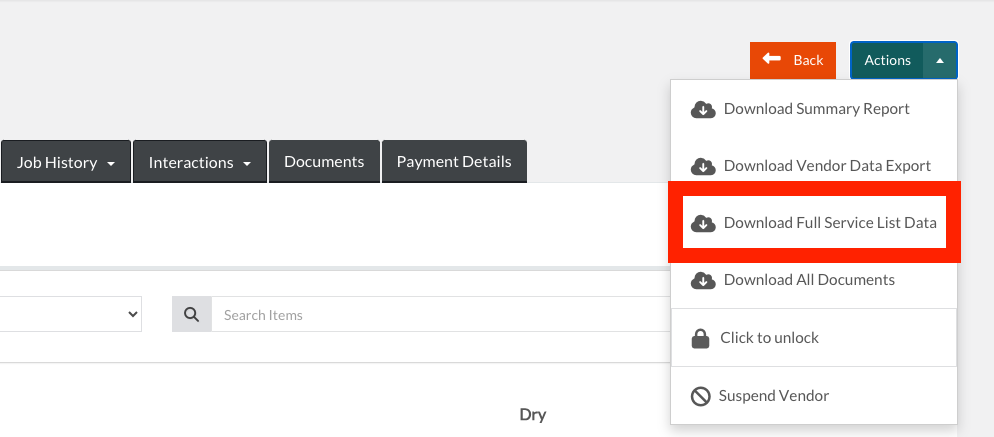This screenshot has width=994, height=437.
Task: Click the left arrow icon on Back button
Action: click(771, 60)
